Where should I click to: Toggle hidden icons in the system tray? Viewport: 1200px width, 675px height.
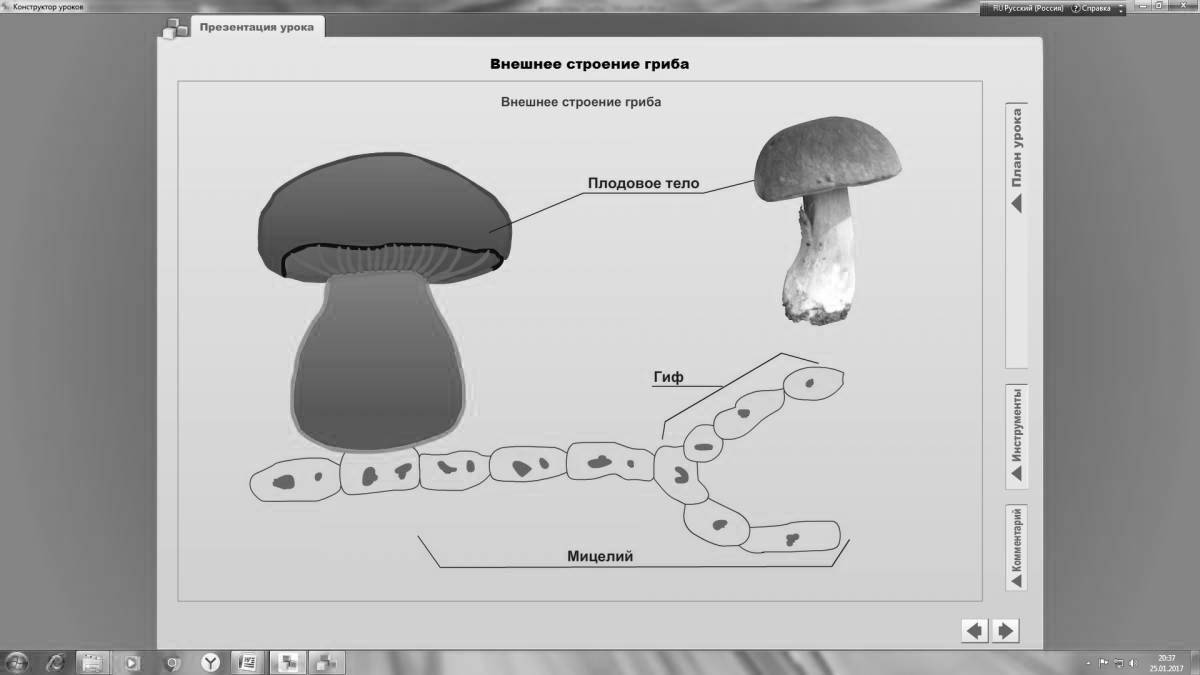1088,661
